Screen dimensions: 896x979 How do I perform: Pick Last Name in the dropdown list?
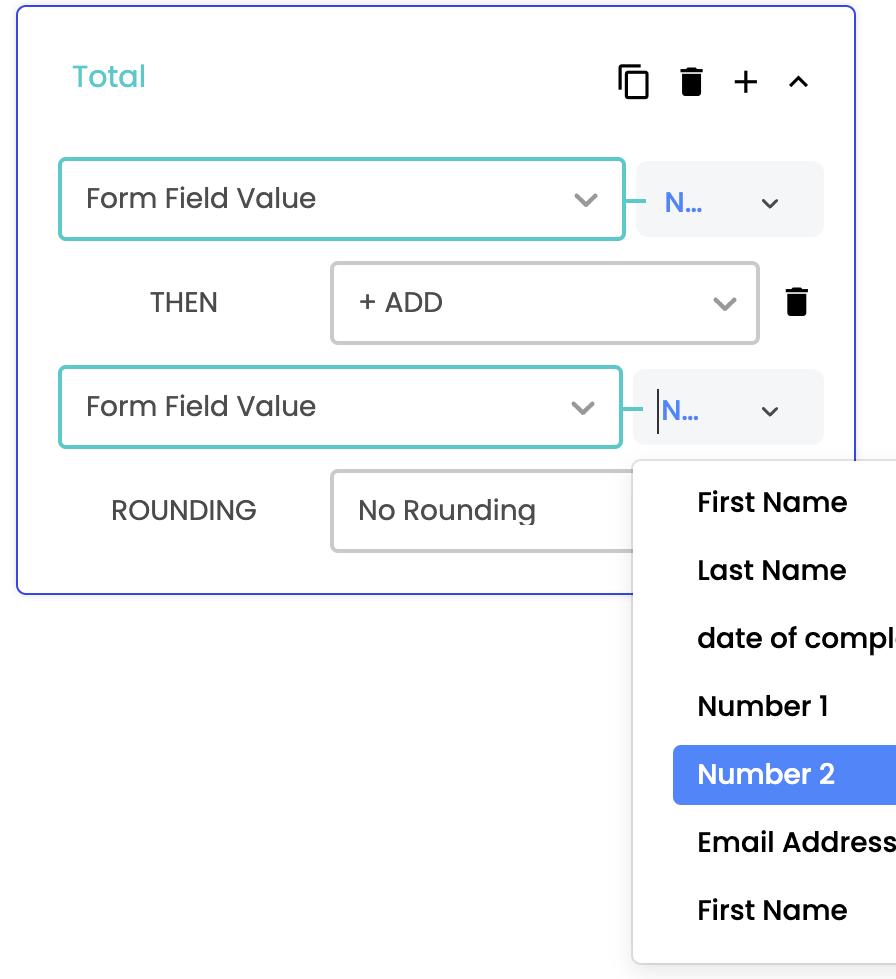coord(772,570)
